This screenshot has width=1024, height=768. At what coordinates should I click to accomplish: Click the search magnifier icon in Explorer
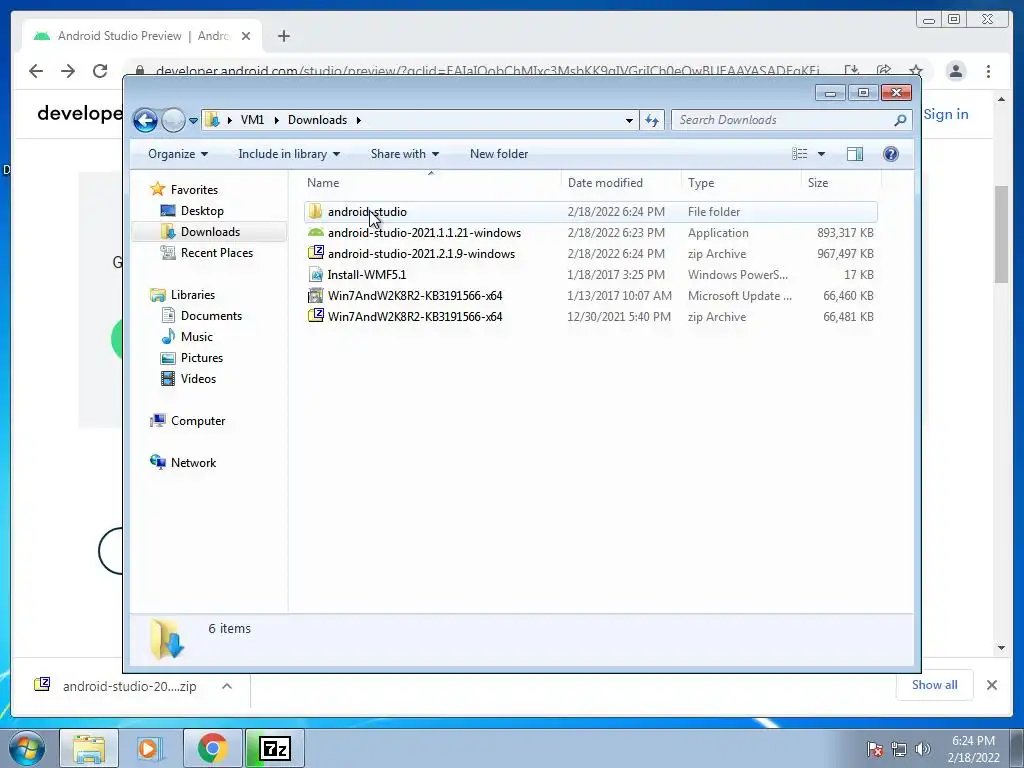pos(901,120)
